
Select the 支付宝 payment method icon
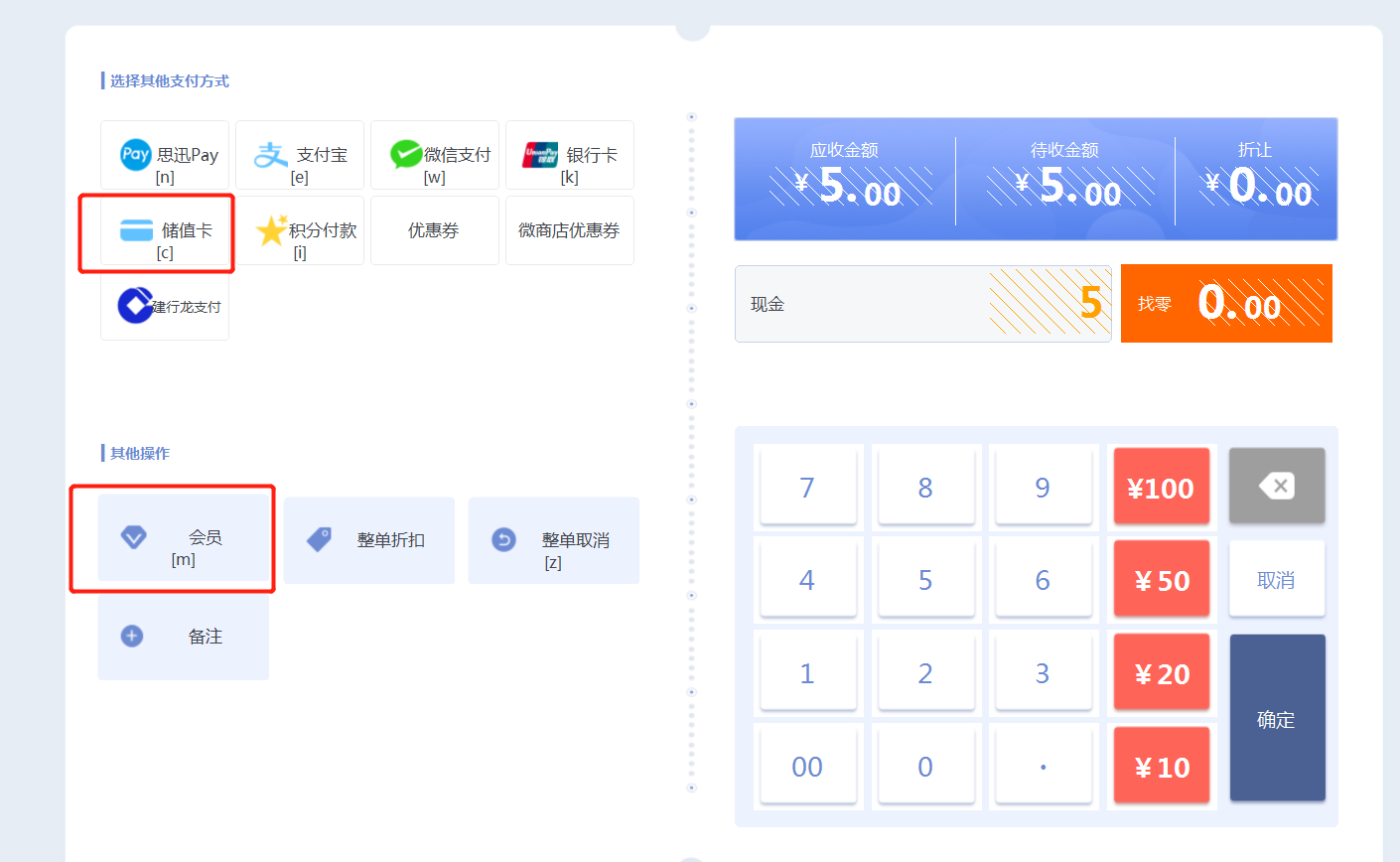[x=299, y=155]
